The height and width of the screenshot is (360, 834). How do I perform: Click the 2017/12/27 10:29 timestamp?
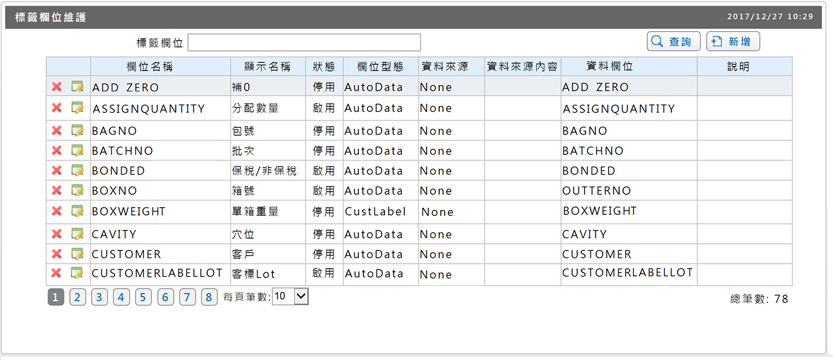tap(770, 16)
